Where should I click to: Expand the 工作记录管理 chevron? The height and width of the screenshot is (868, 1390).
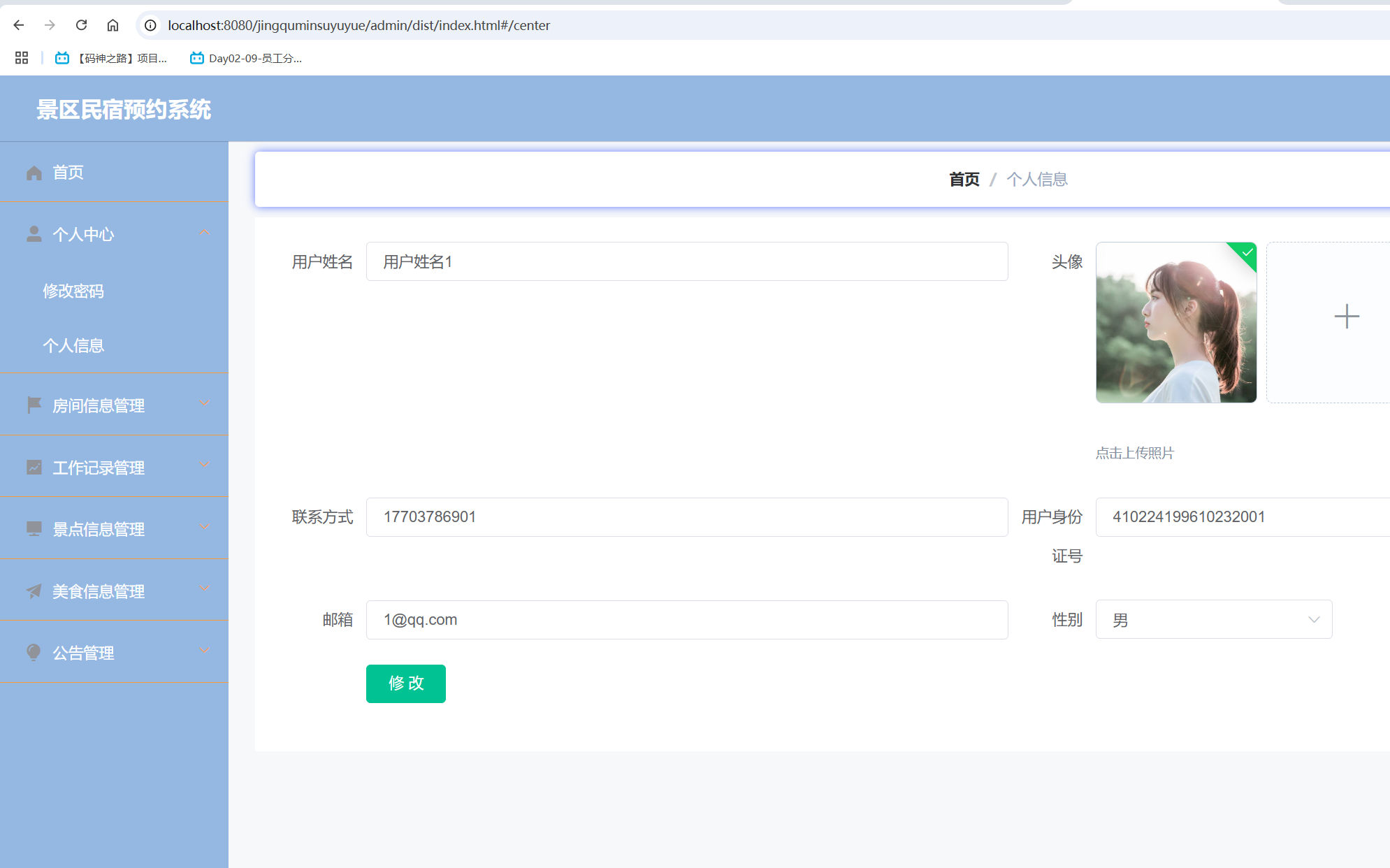click(204, 465)
